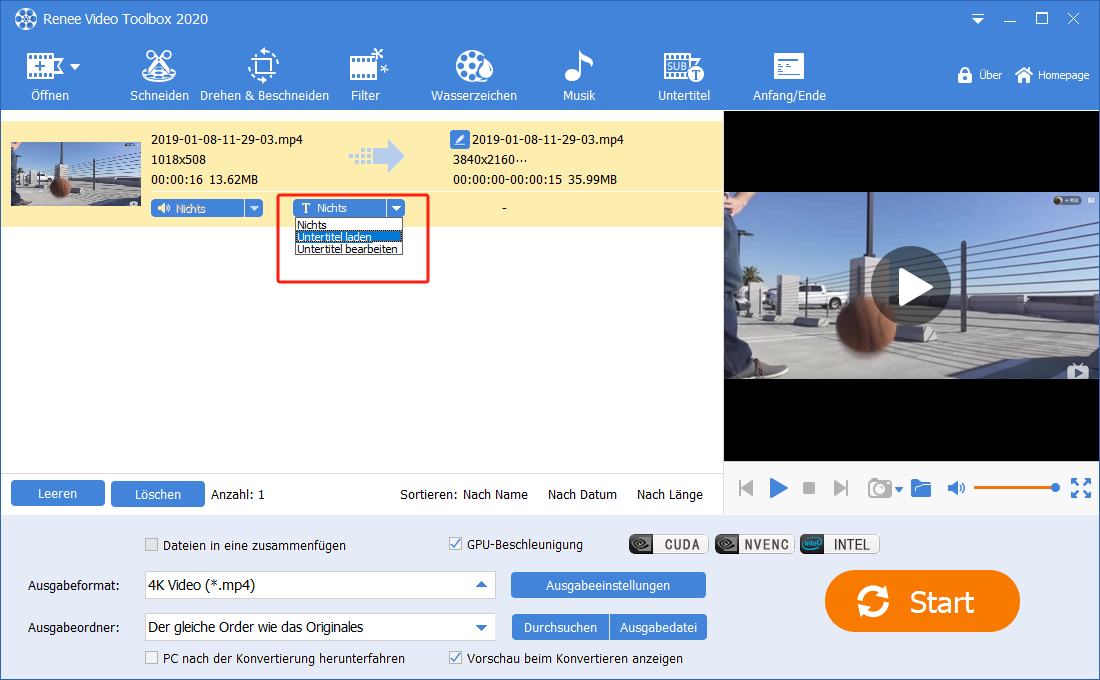
Task: Toggle fullscreen preview mode
Action: [1080, 488]
